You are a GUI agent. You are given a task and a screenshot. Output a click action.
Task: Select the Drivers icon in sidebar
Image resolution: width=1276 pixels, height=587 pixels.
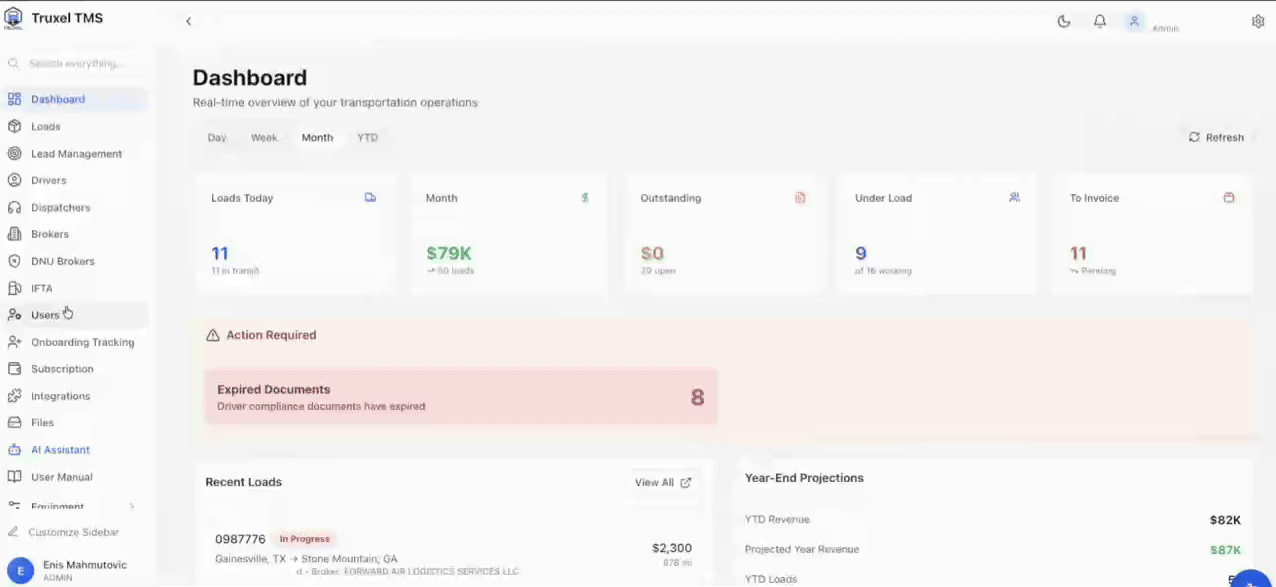tap(15, 180)
